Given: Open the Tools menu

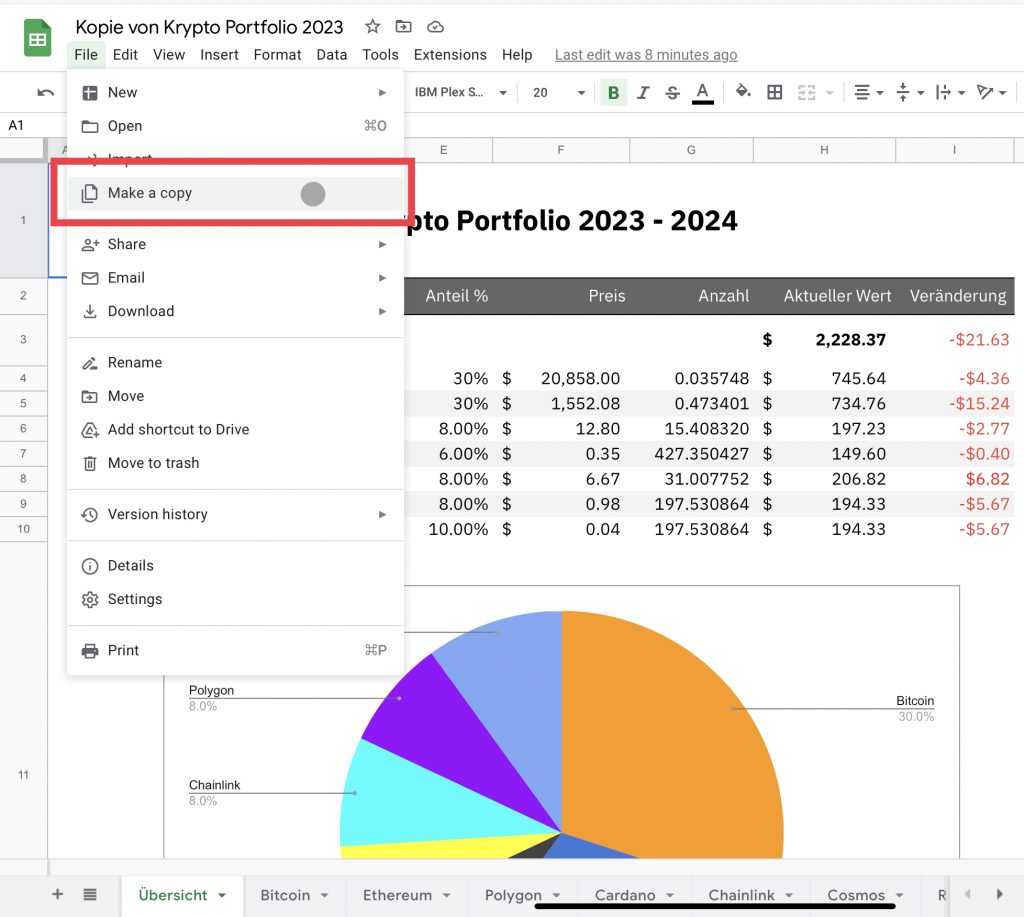Looking at the screenshot, I should (x=380, y=55).
